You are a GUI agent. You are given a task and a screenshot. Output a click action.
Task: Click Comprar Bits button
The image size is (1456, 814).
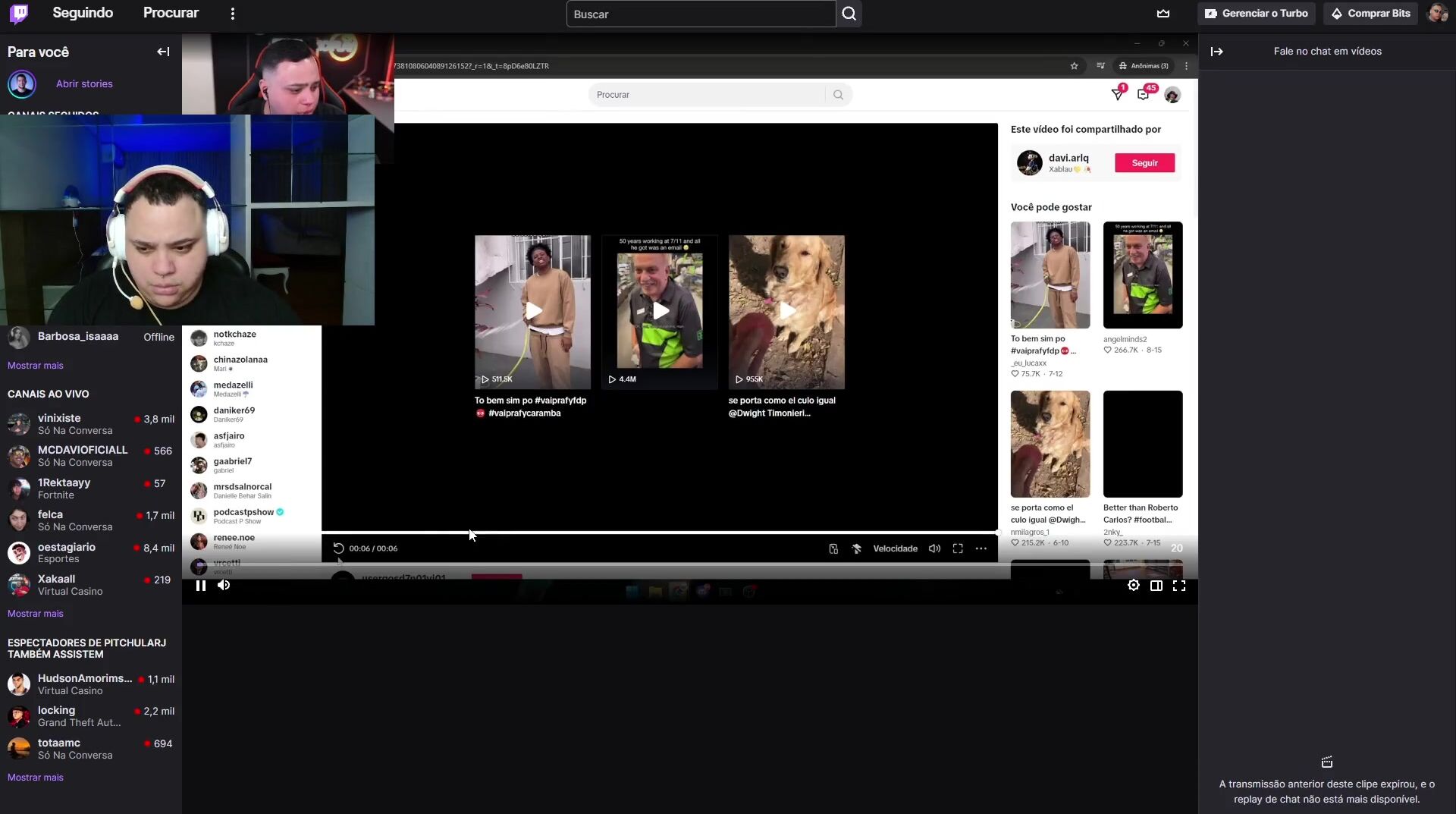click(1370, 14)
